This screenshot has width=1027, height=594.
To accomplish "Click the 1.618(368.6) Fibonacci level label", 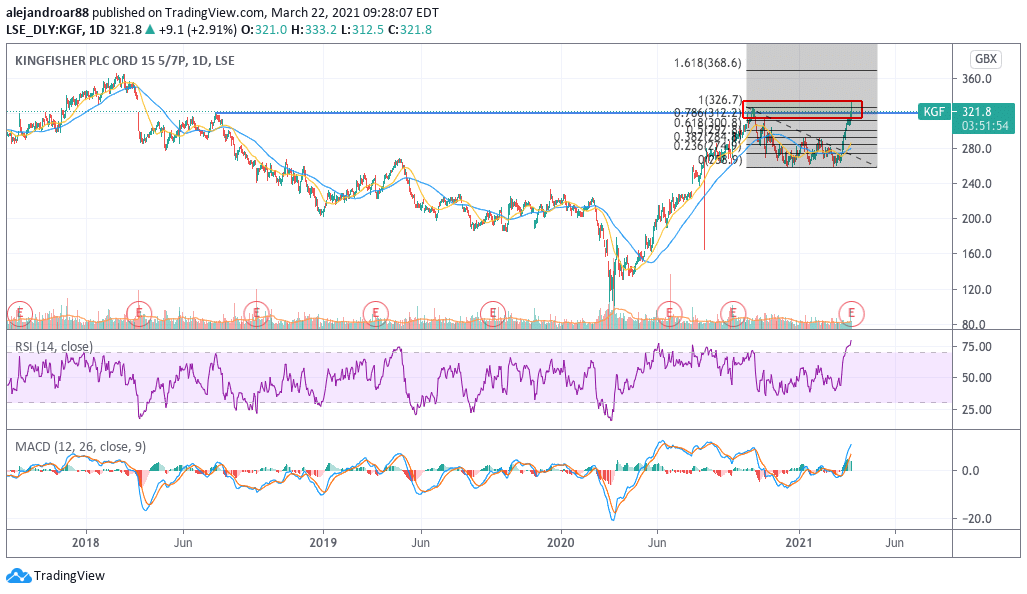I will pyautogui.click(x=707, y=63).
